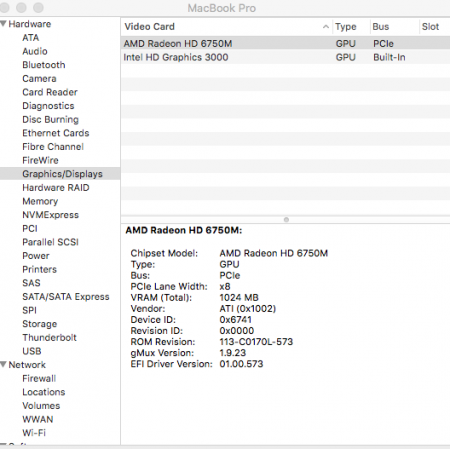Select ATA in the sidebar
This screenshot has height=449, width=450.
(31, 38)
